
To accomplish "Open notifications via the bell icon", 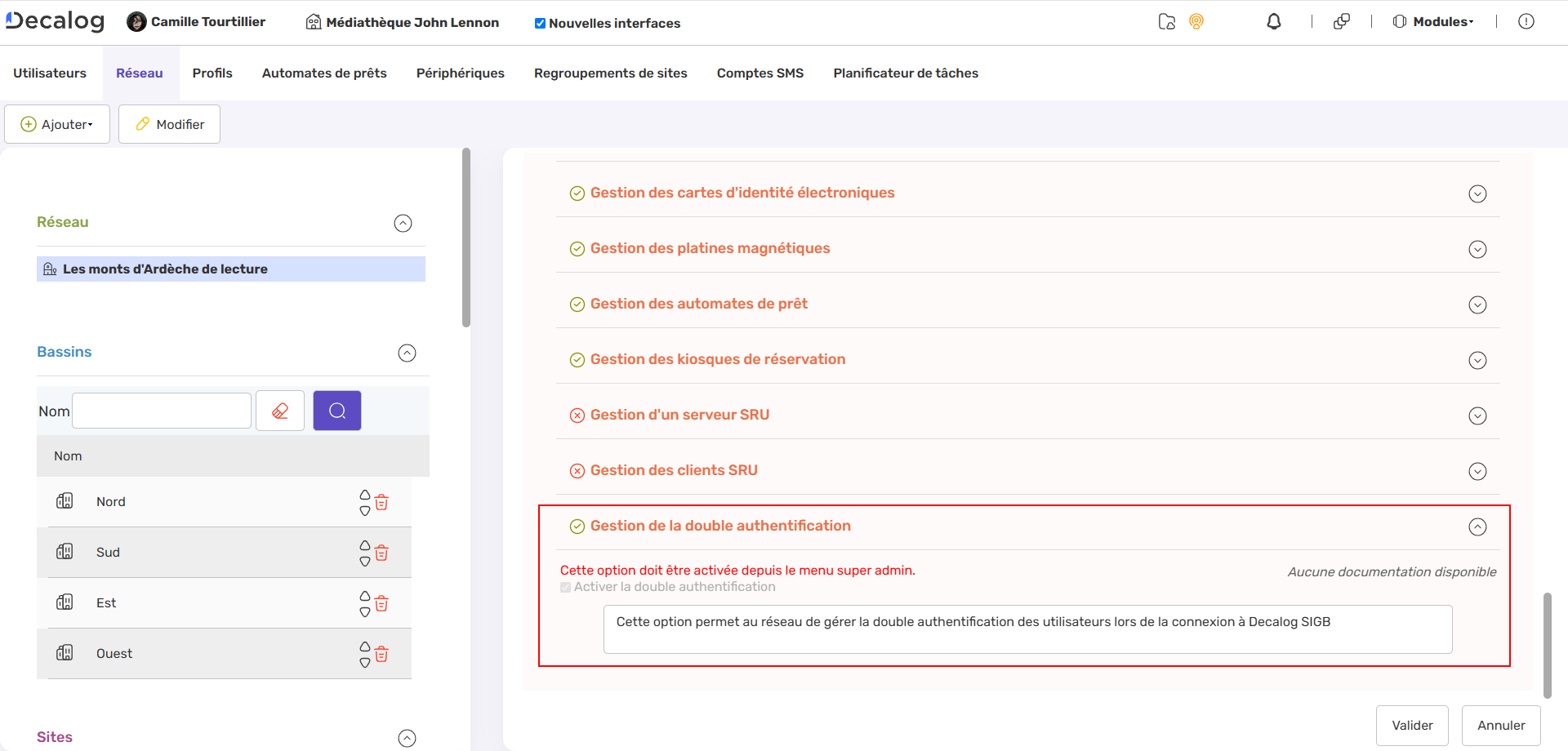I will (x=1274, y=21).
